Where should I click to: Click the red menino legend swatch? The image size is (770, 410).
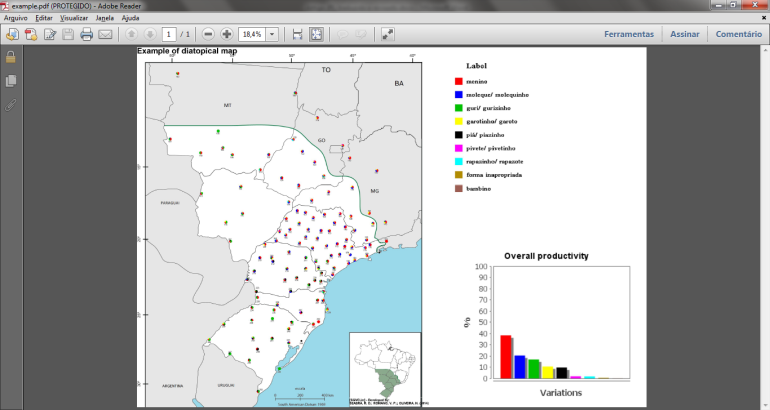(458, 81)
